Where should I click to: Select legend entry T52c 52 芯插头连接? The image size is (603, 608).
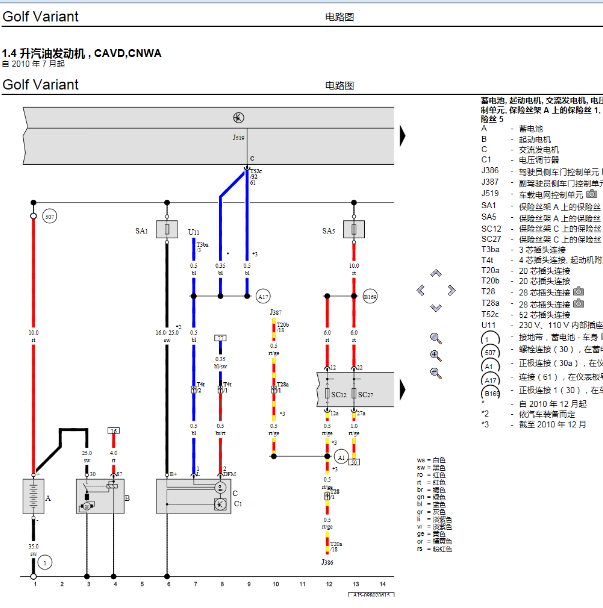[x=525, y=314]
